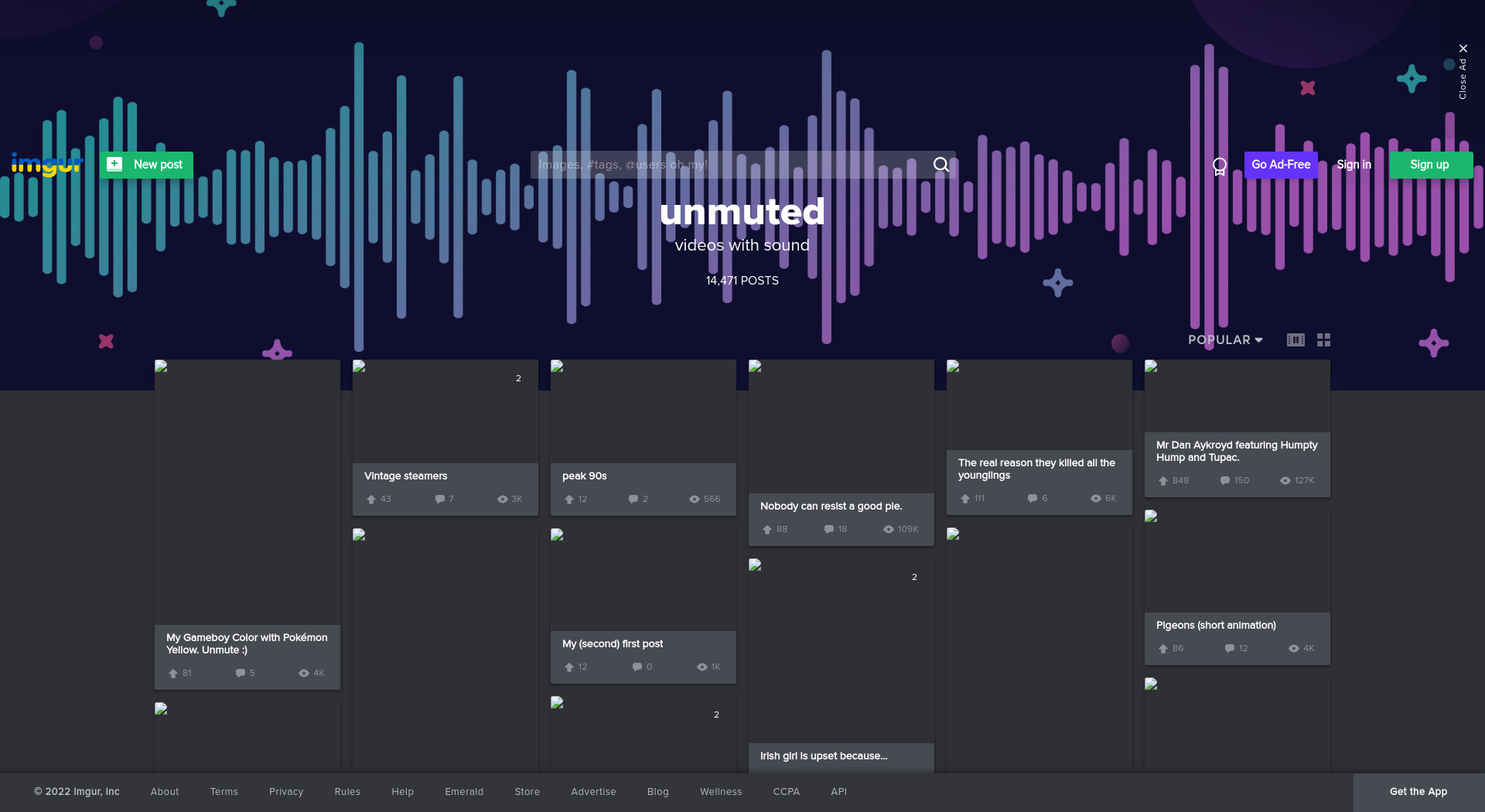Click comment icon on Nobody can resist pie
1485x812 pixels.
pos(829,530)
